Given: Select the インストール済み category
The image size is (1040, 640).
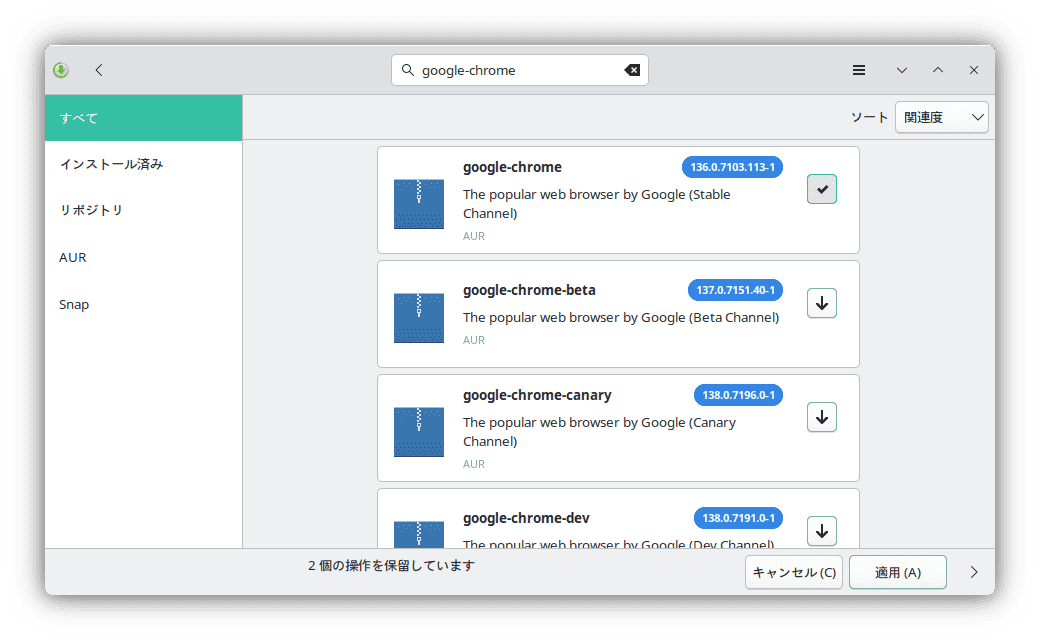Looking at the screenshot, I should 144,164.
